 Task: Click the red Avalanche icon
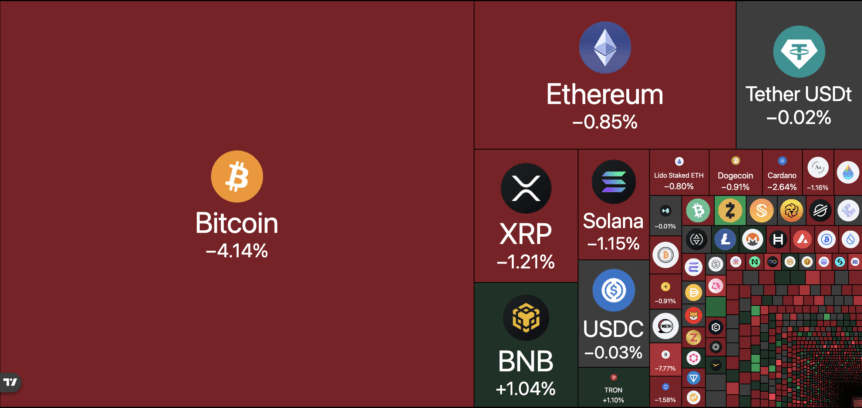[x=801, y=239]
